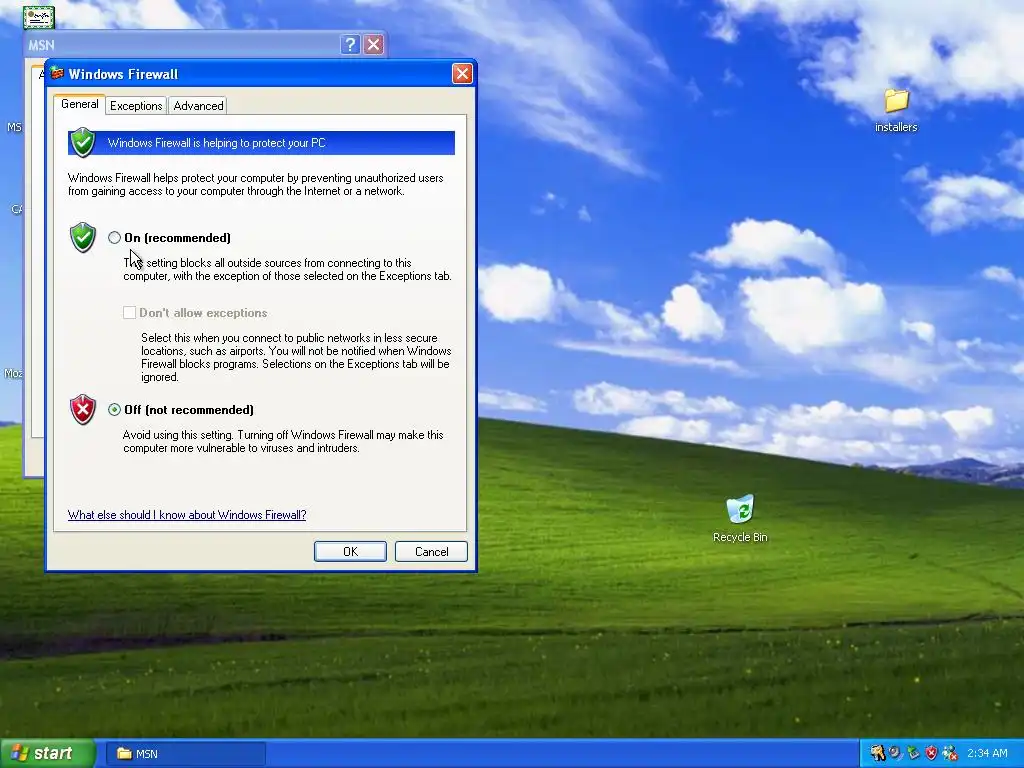
Task: Click the MSN Messenger tray icon
Action: click(x=950, y=754)
